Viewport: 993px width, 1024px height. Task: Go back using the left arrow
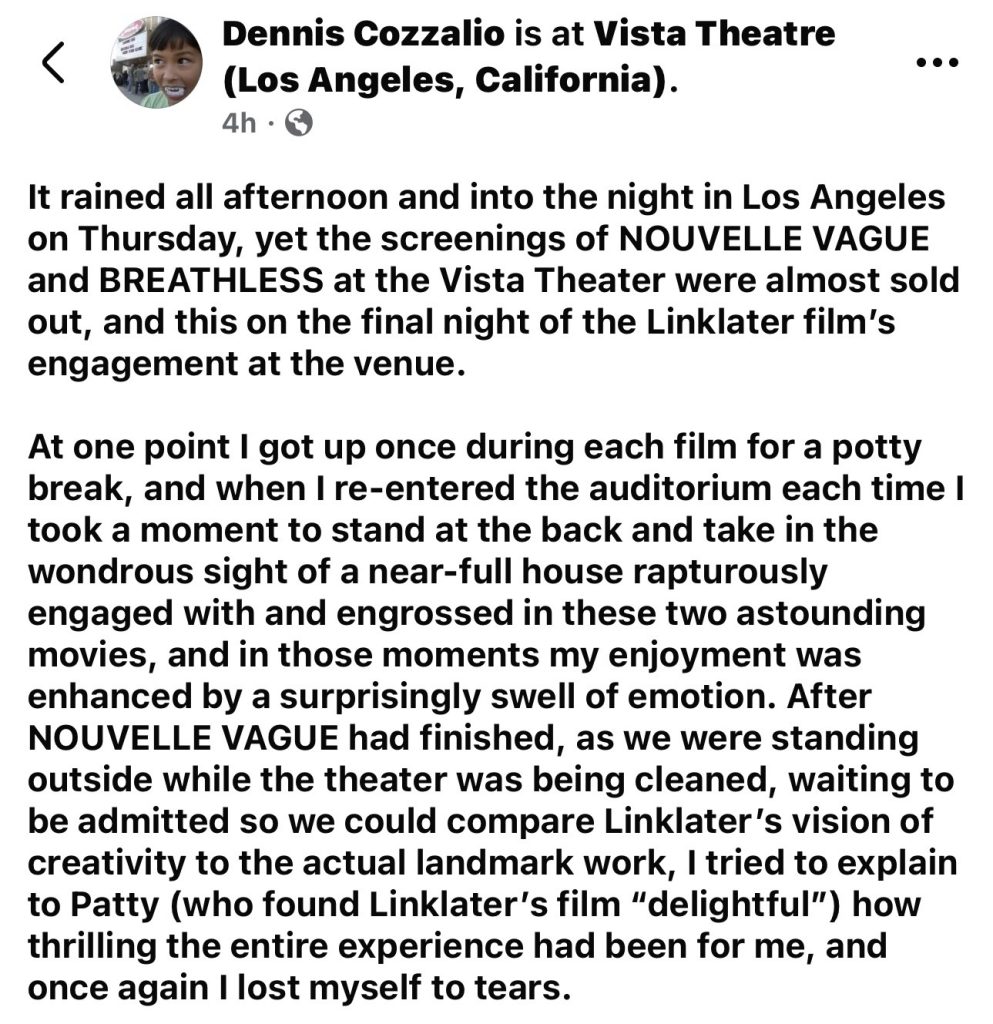pos(55,63)
